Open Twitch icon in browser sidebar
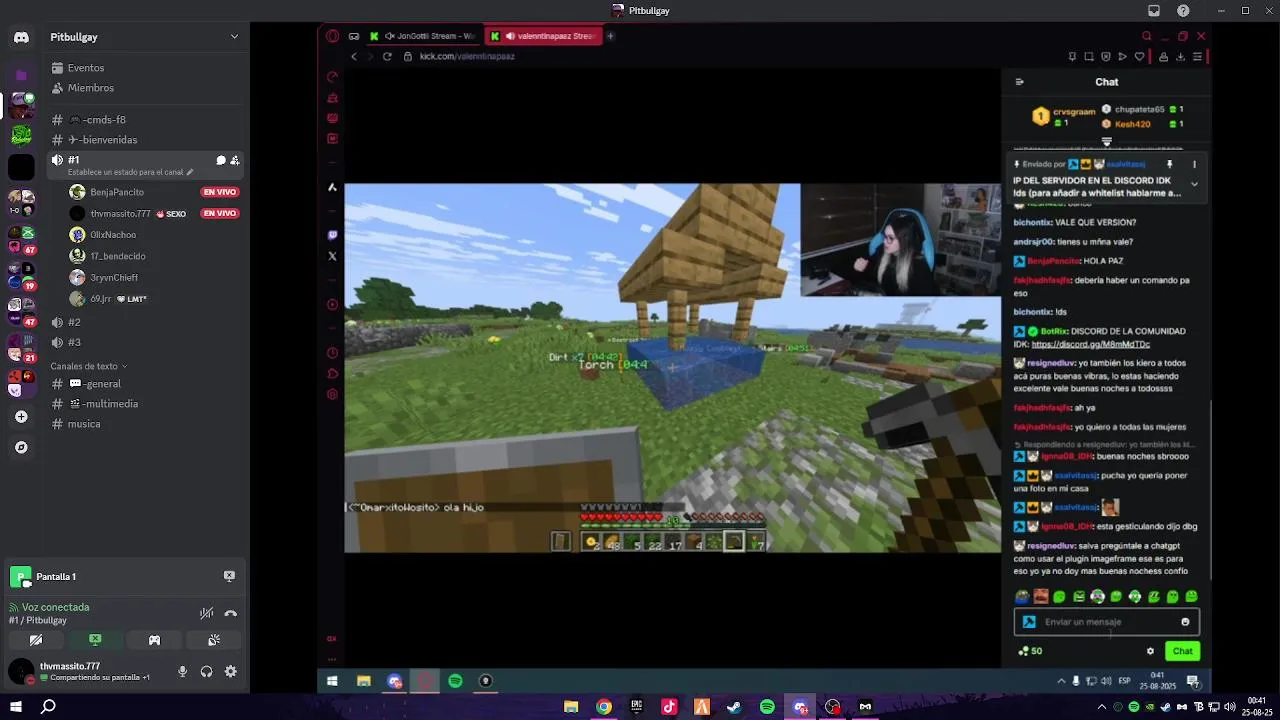Image resolution: width=1280 pixels, height=720 pixels. [332, 236]
